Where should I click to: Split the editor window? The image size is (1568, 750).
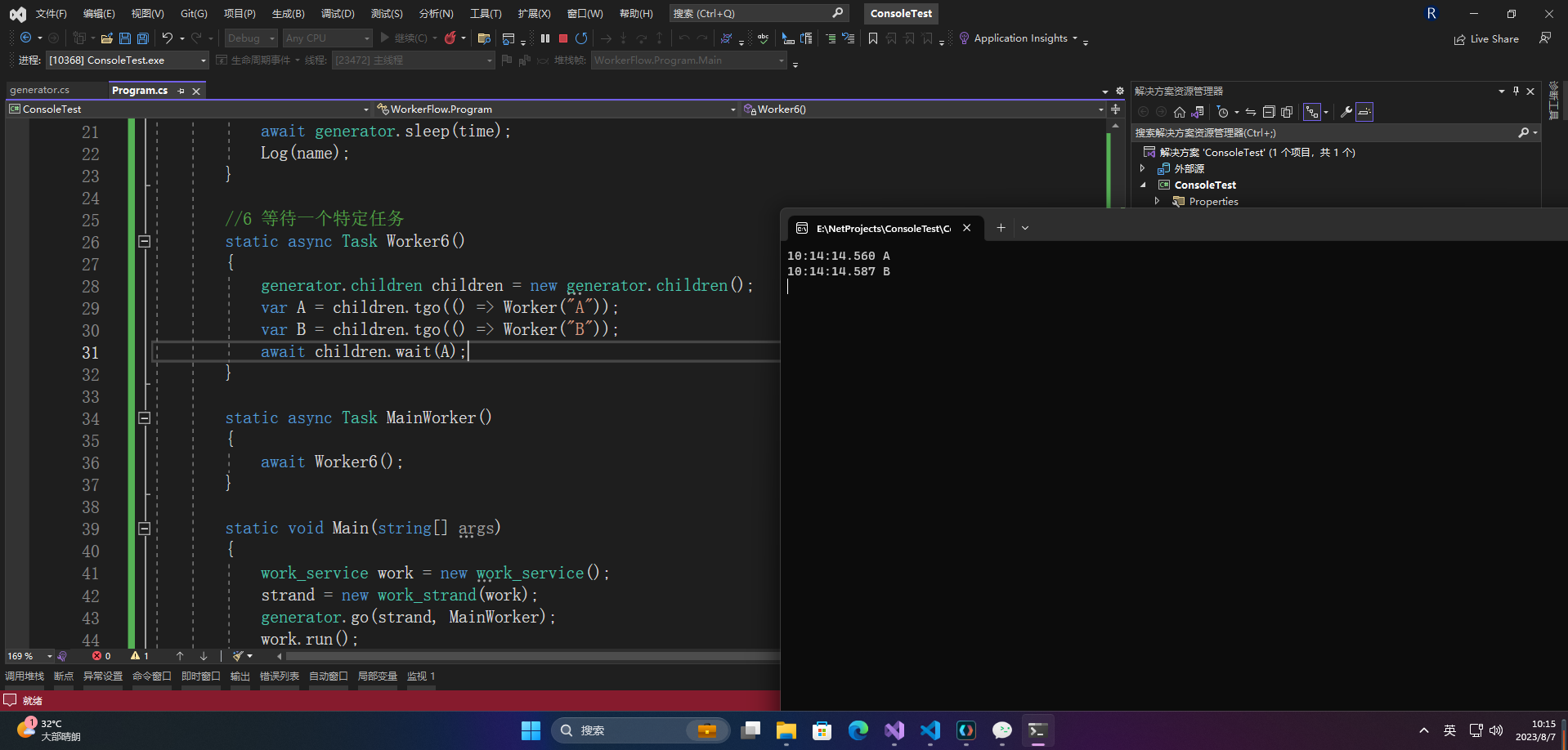(x=1115, y=109)
